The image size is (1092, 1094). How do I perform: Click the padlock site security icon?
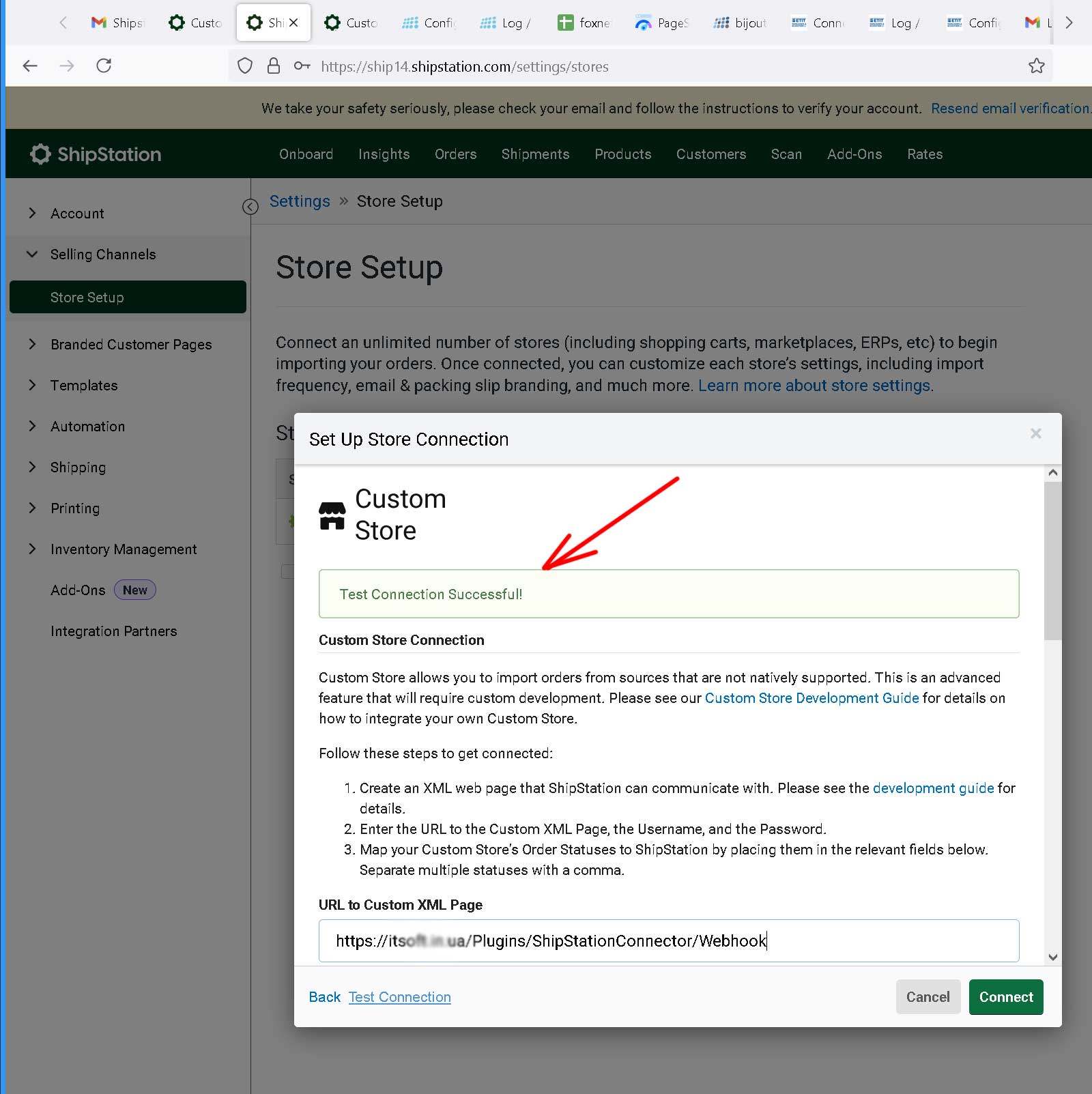click(274, 66)
